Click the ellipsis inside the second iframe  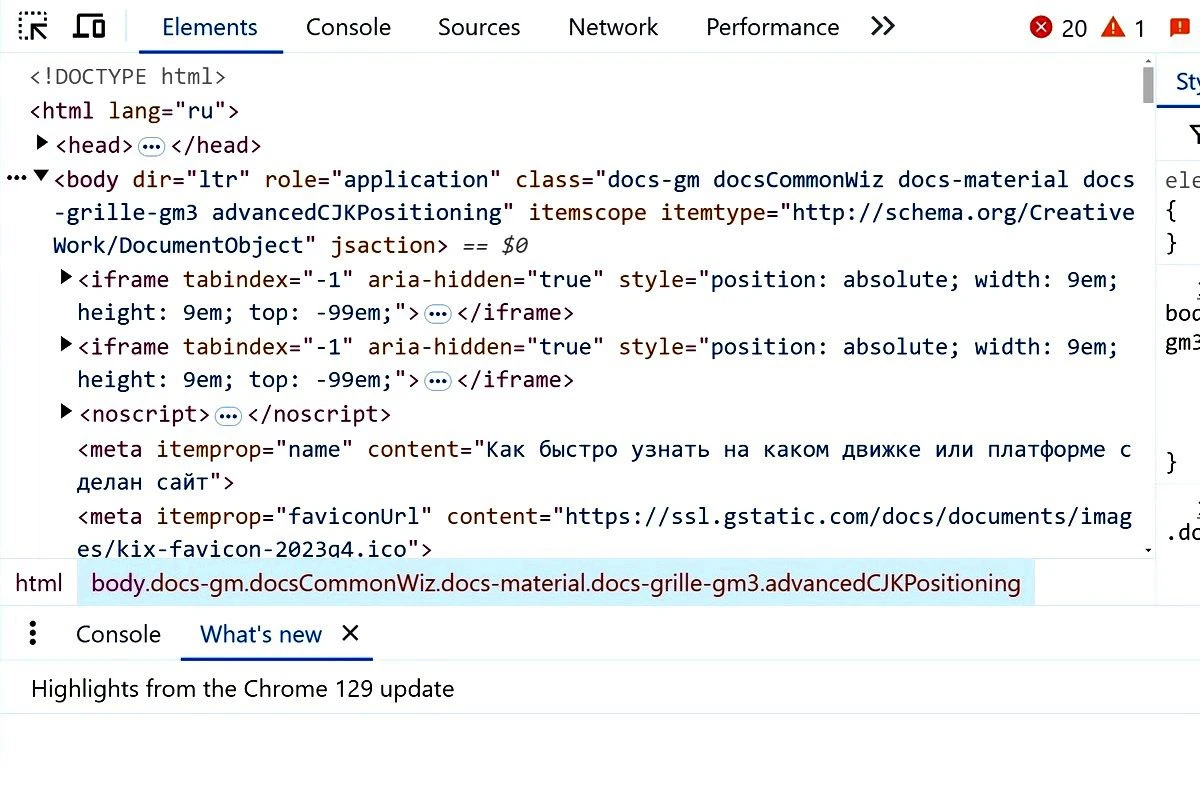click(x=437, y=381)
